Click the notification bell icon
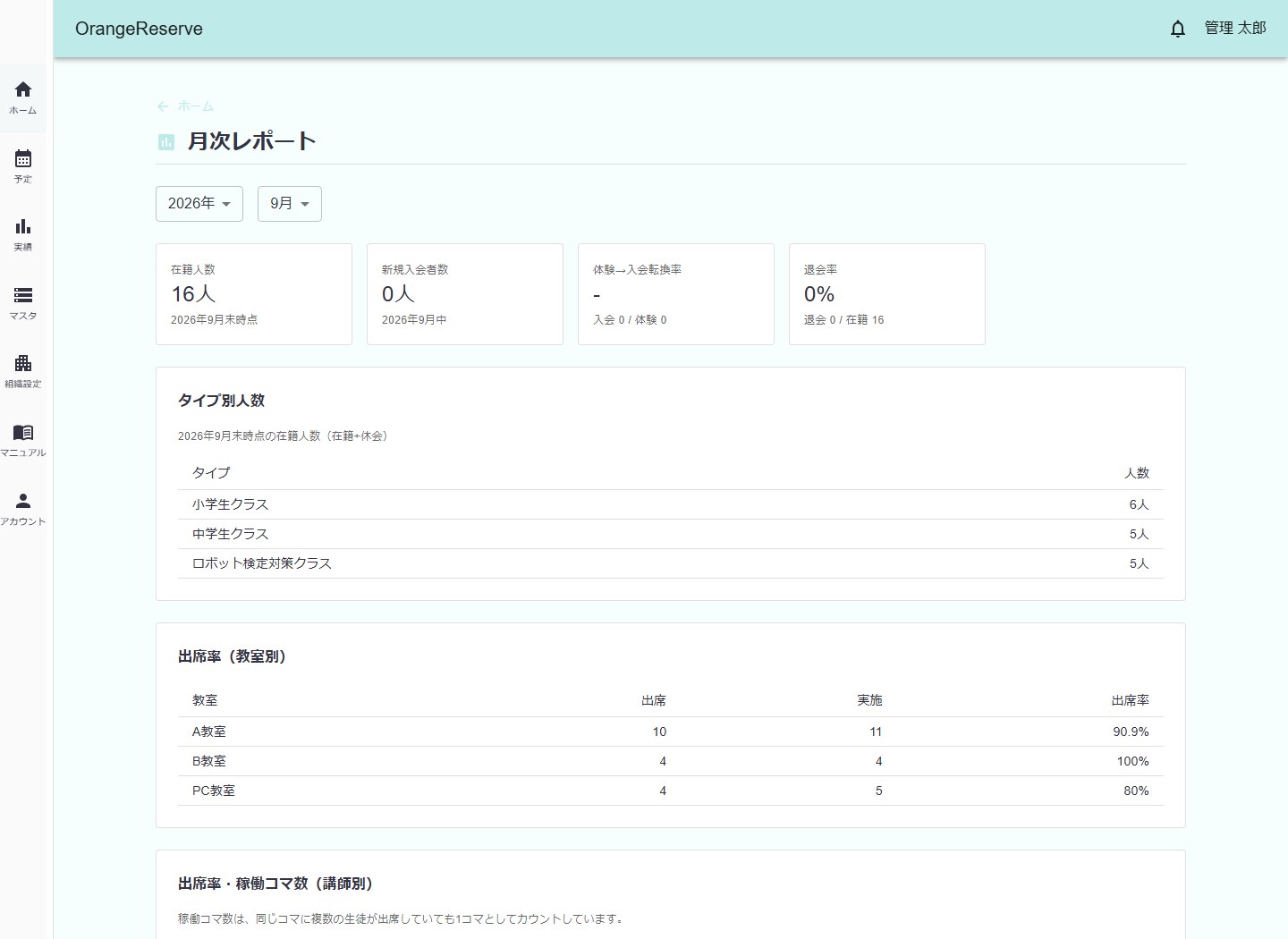 (x=1178, y=29)
